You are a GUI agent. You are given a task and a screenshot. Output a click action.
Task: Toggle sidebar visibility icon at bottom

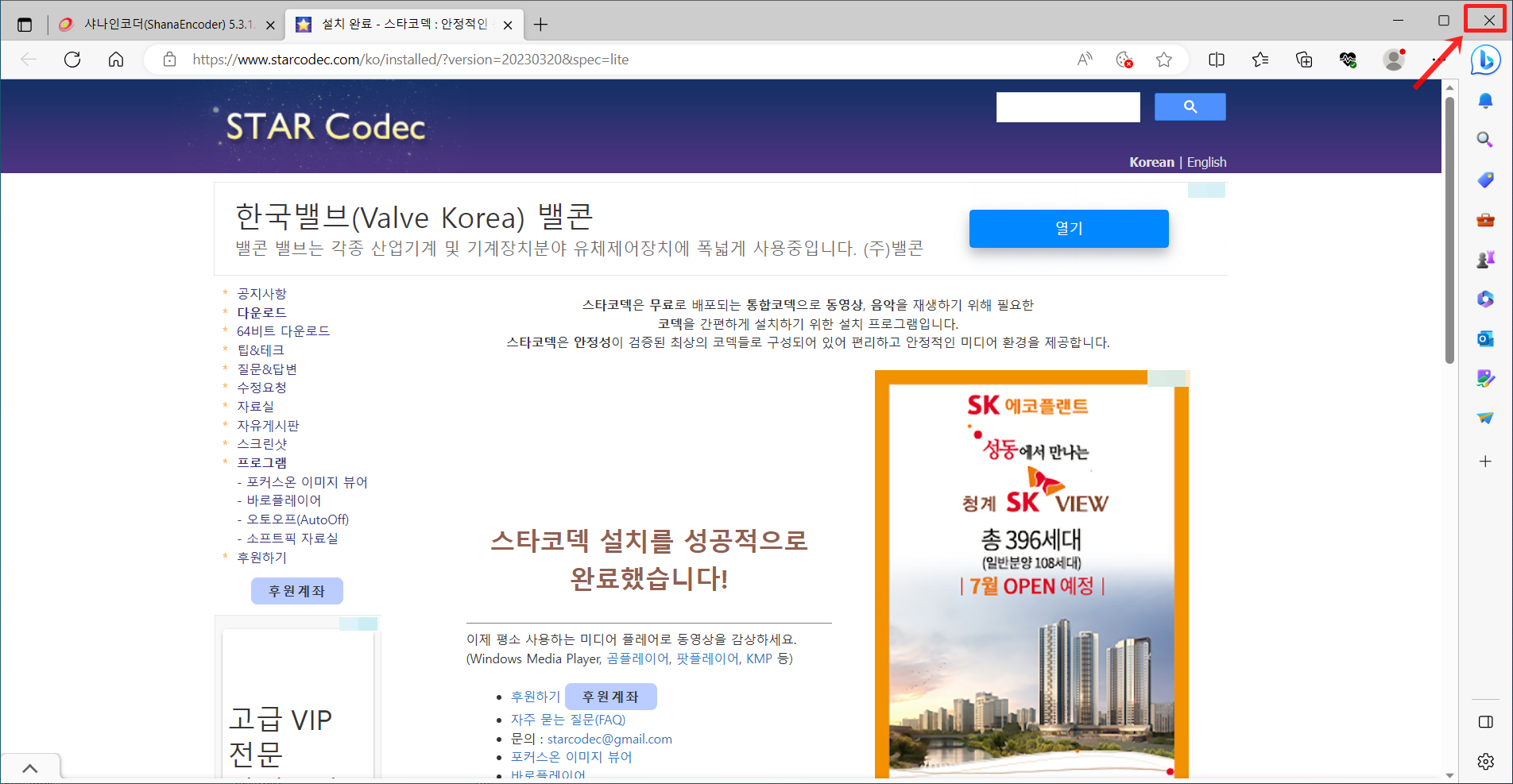(x=1485, y=722)
